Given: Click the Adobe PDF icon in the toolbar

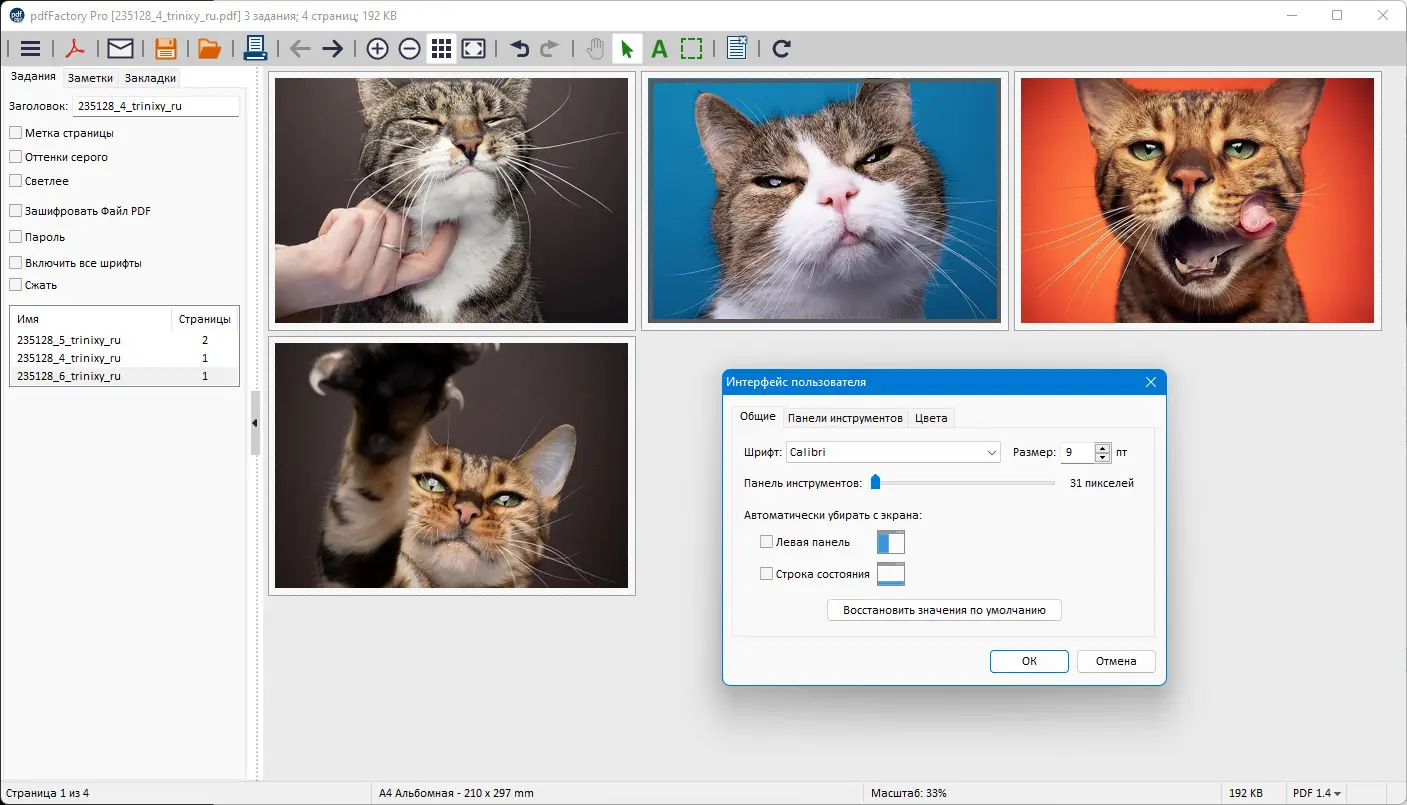Looking at the screenshot, I should coord(76,48).
